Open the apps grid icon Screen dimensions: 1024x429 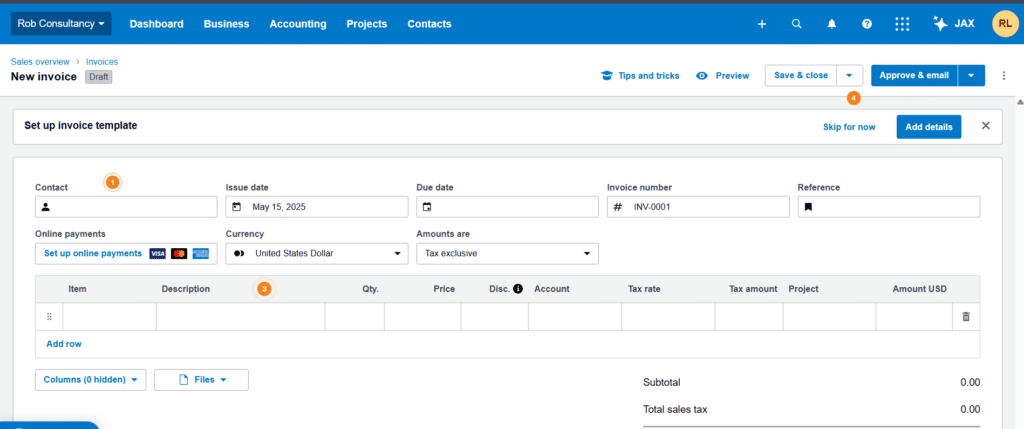(902, 24)
